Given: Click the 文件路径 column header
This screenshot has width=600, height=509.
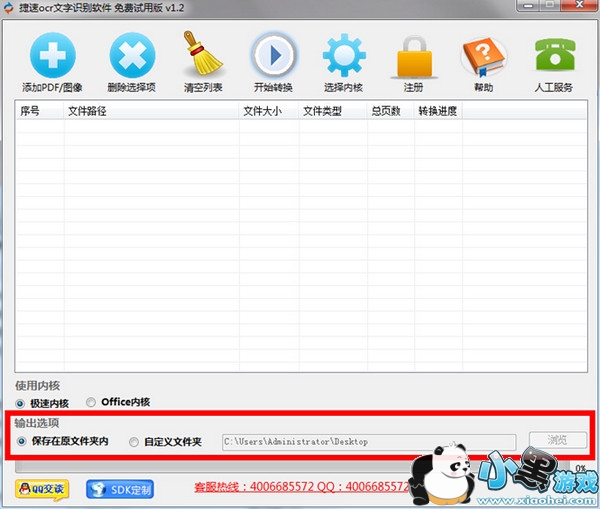Looking at the screenshot, I should point(152,111).
